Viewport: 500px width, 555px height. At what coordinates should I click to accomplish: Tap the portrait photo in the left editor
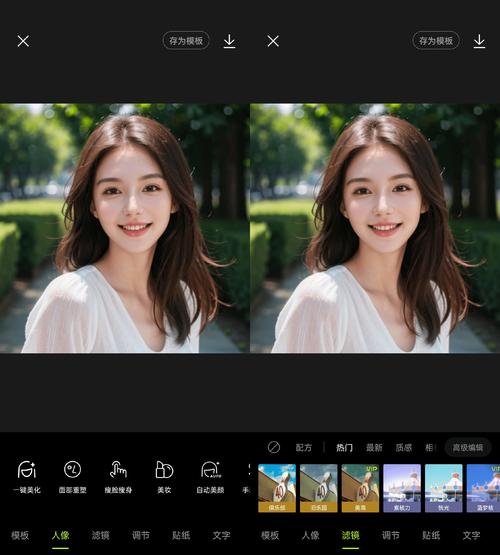click(125, 228)
